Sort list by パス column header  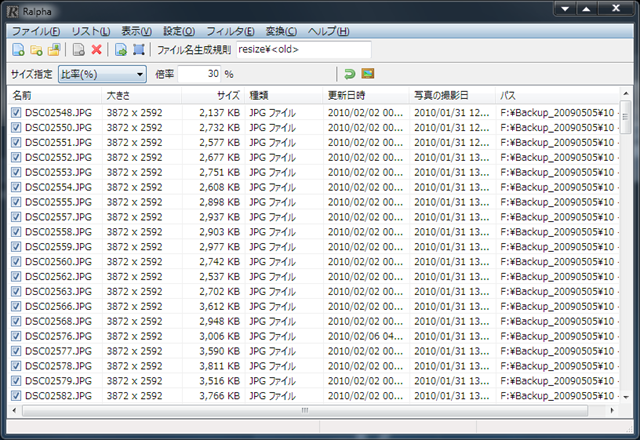(x=558, y=95)
